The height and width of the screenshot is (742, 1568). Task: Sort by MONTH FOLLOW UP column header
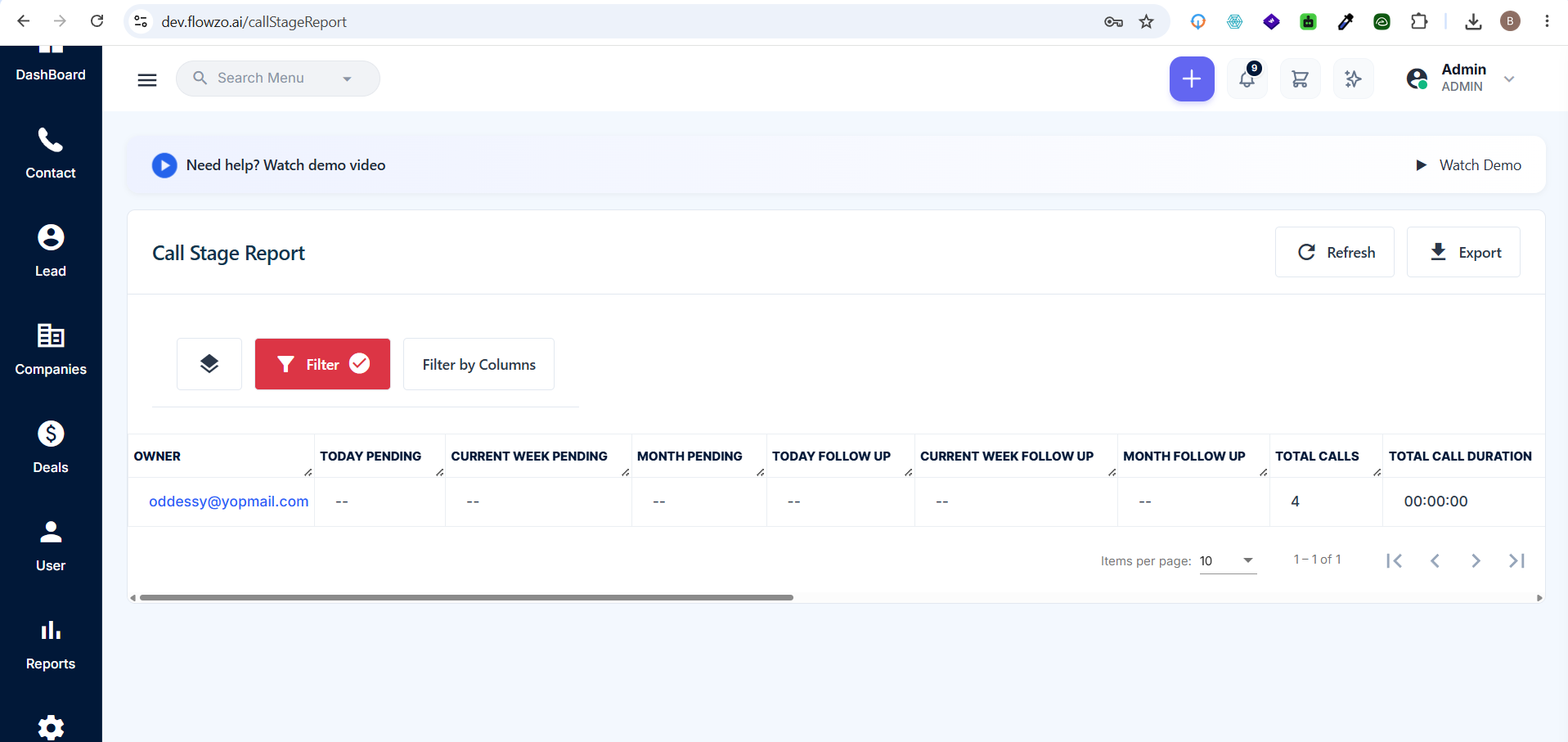point(1184,456)
